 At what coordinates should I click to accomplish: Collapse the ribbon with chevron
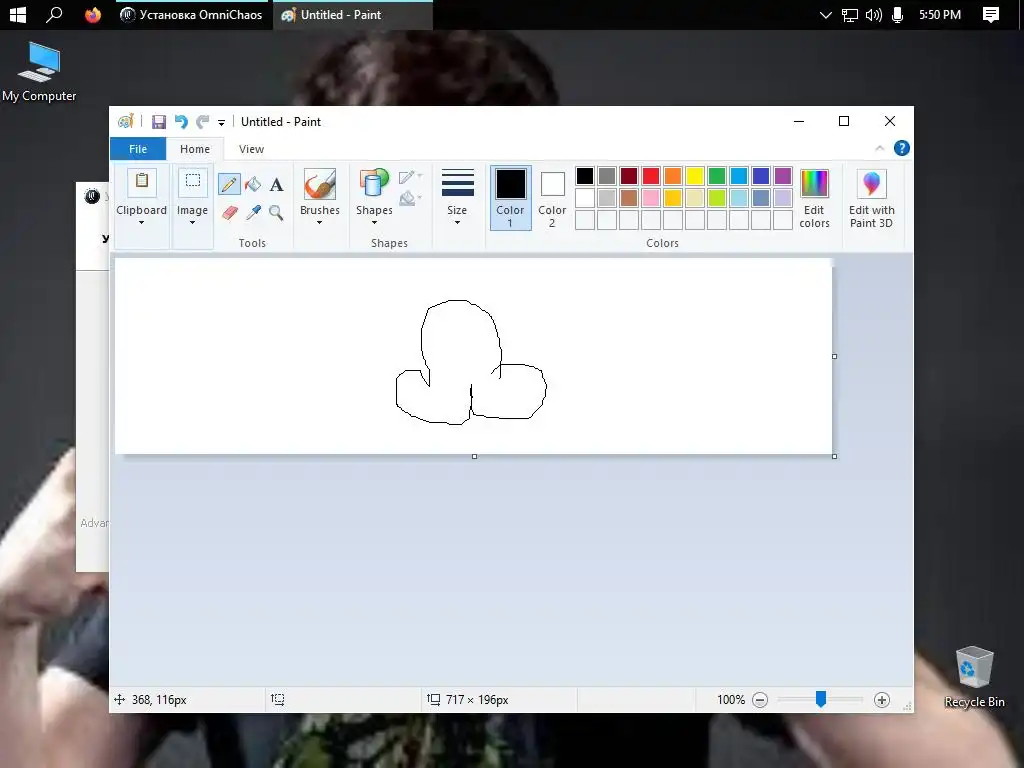(x=880, y=148)
